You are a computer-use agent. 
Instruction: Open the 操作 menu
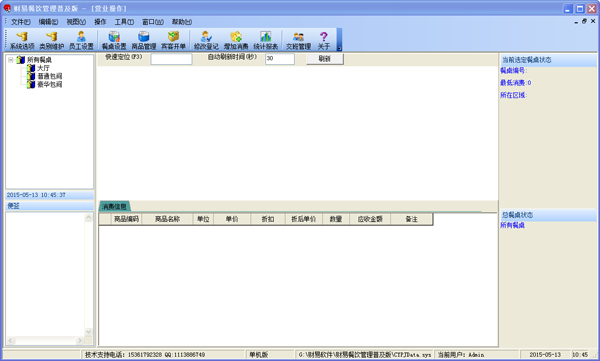click(100, 22)
